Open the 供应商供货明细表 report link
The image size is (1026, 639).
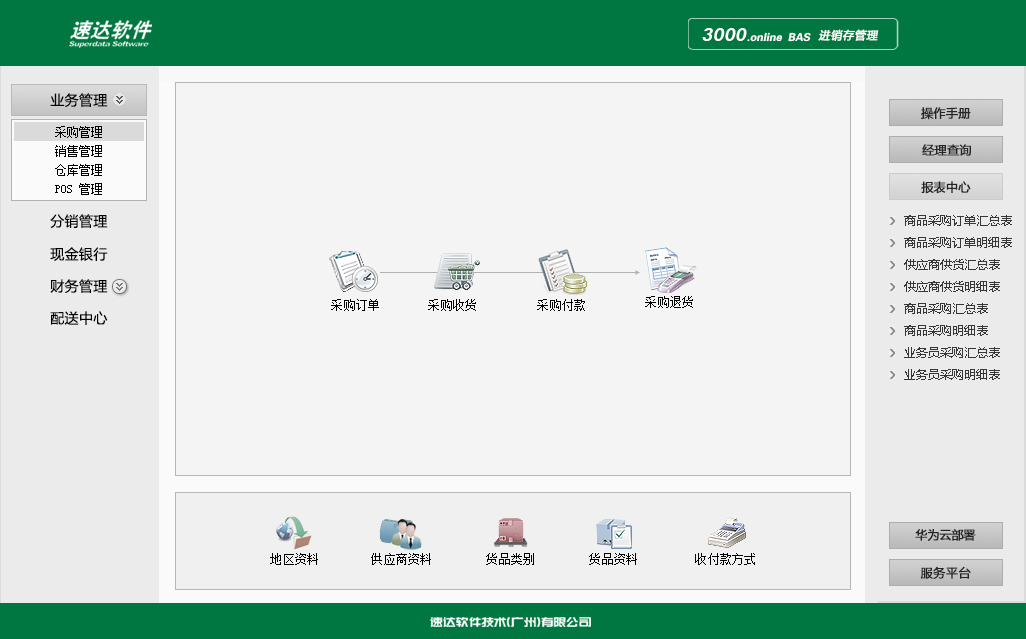pos(952,287)
